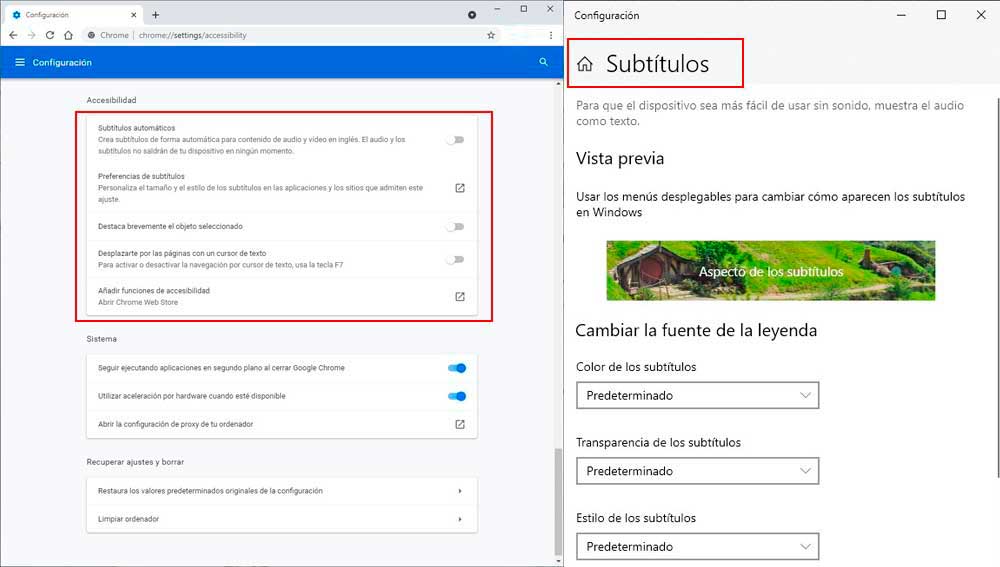Click the Vista previa heading
The height and width of the screenshot is (567, 1000).
(x=620, y=158)
